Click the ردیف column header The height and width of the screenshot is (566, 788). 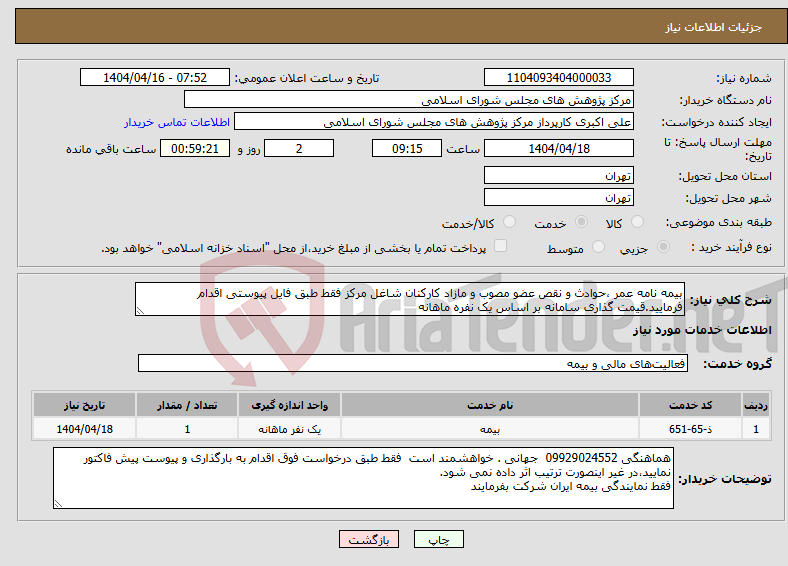pyautogui.click(x=756, y=405)
